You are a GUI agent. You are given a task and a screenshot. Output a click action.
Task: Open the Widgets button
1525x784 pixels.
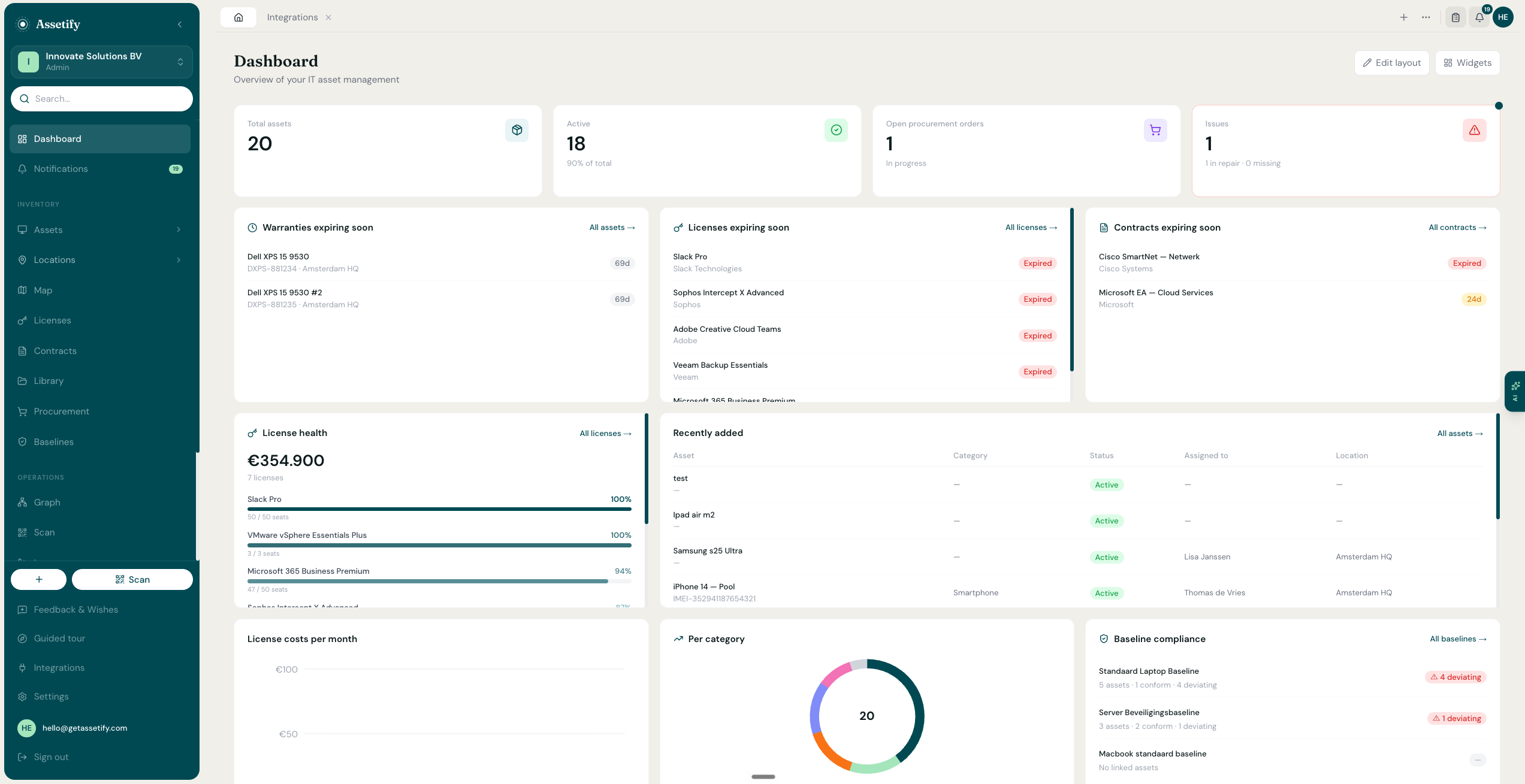1467,63
